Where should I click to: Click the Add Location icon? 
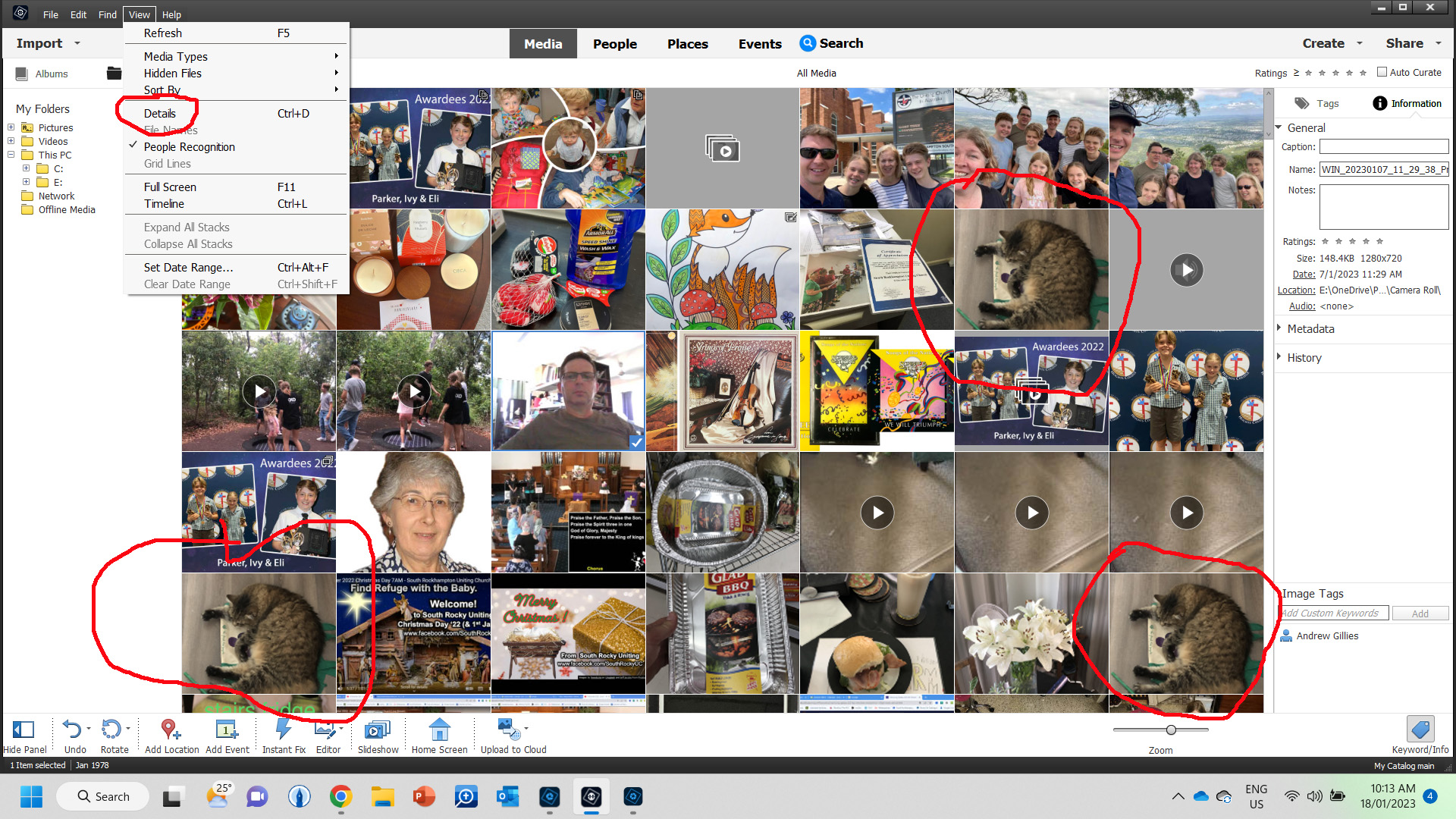tap(171, 733)
